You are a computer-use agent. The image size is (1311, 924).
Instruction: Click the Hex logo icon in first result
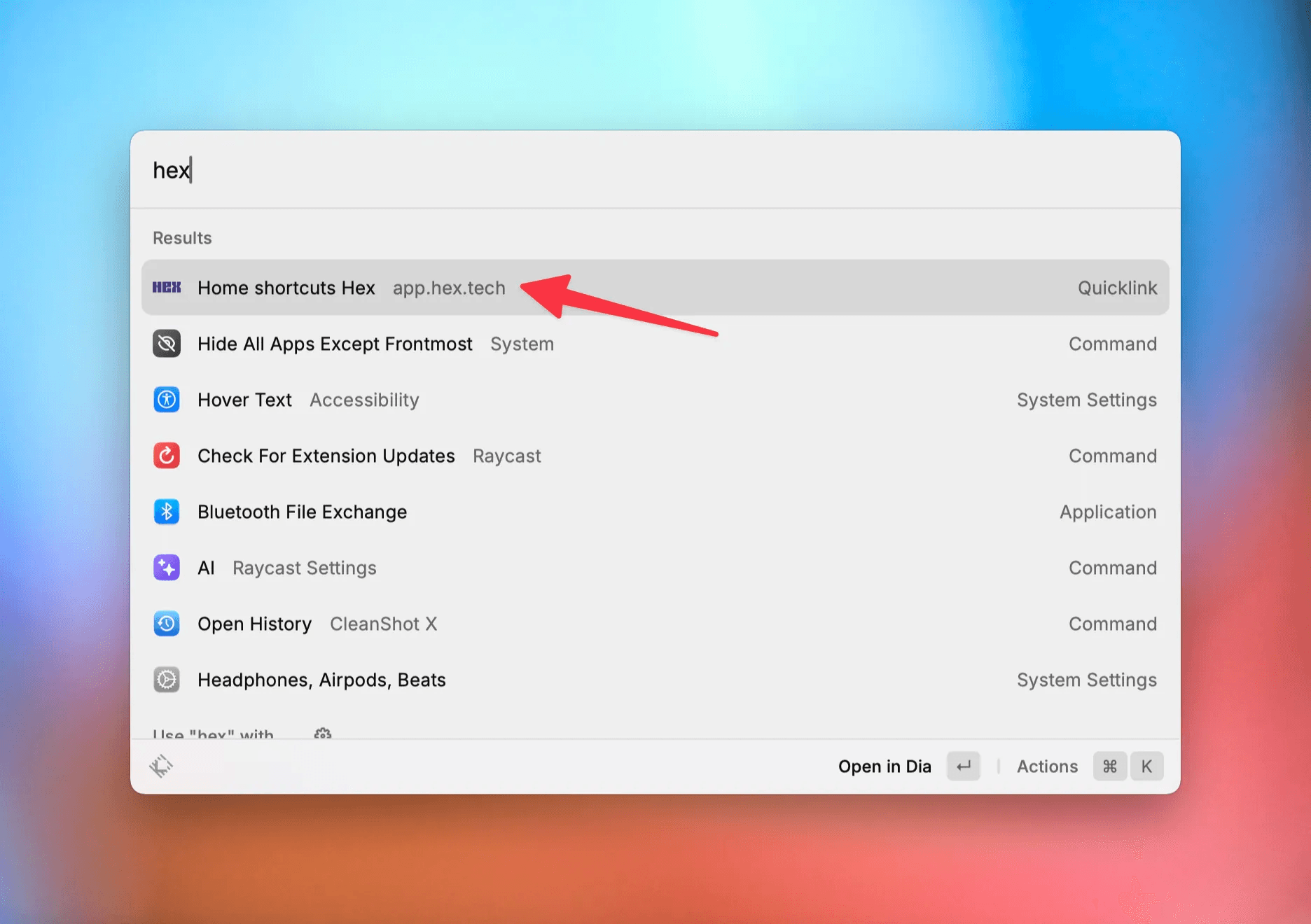coord(167,288)
